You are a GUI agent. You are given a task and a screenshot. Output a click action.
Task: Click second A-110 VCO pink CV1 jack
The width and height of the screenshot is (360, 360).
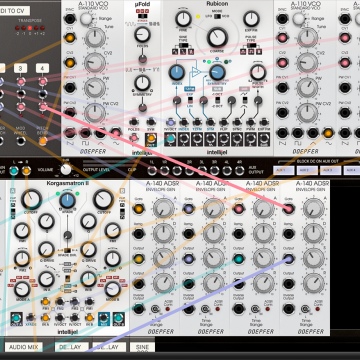point(282,38)
